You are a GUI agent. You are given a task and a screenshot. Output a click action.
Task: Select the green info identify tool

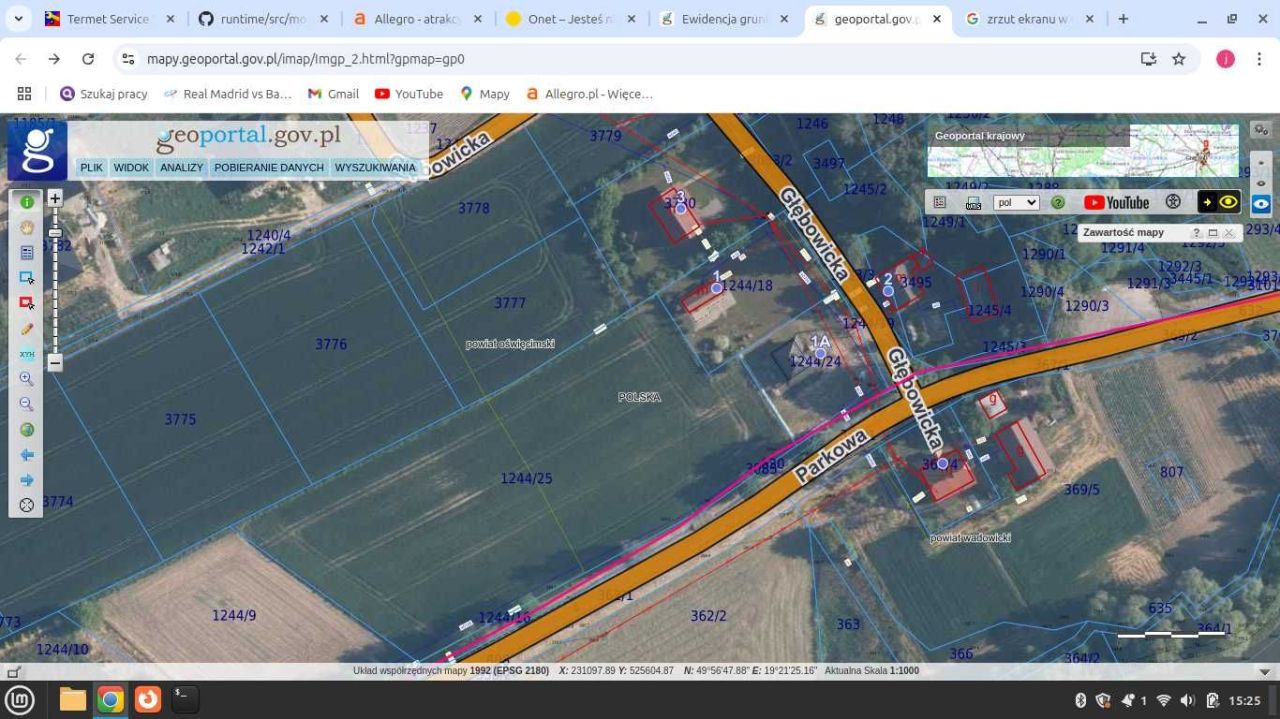pos(27,202)
